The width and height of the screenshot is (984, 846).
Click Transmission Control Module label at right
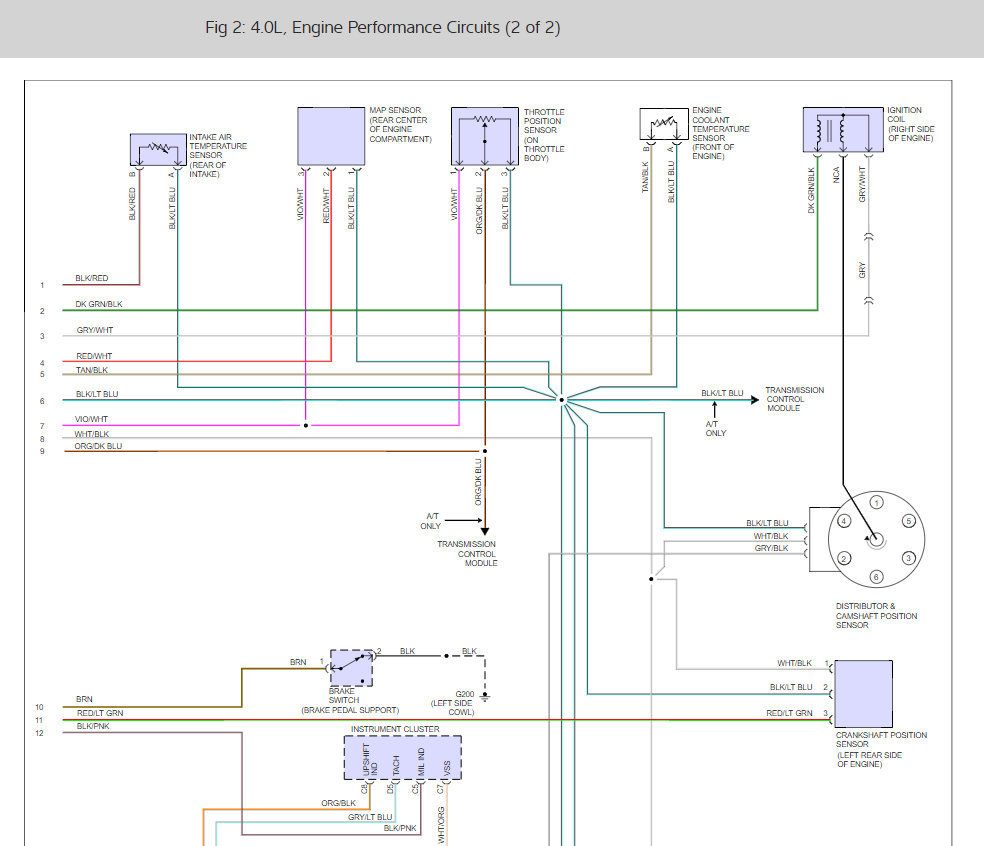[x=795, y=397]
